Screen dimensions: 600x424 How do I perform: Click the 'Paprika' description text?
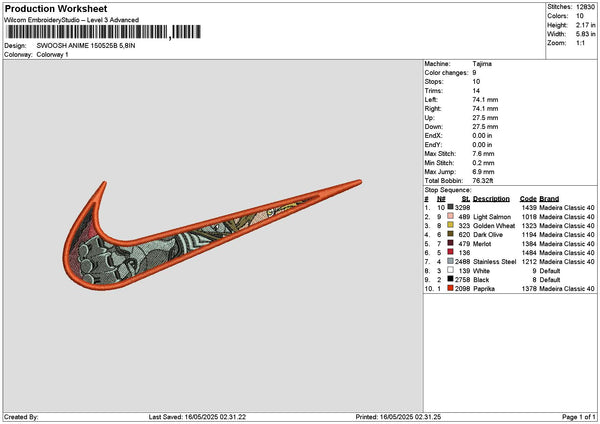(484, 289)
